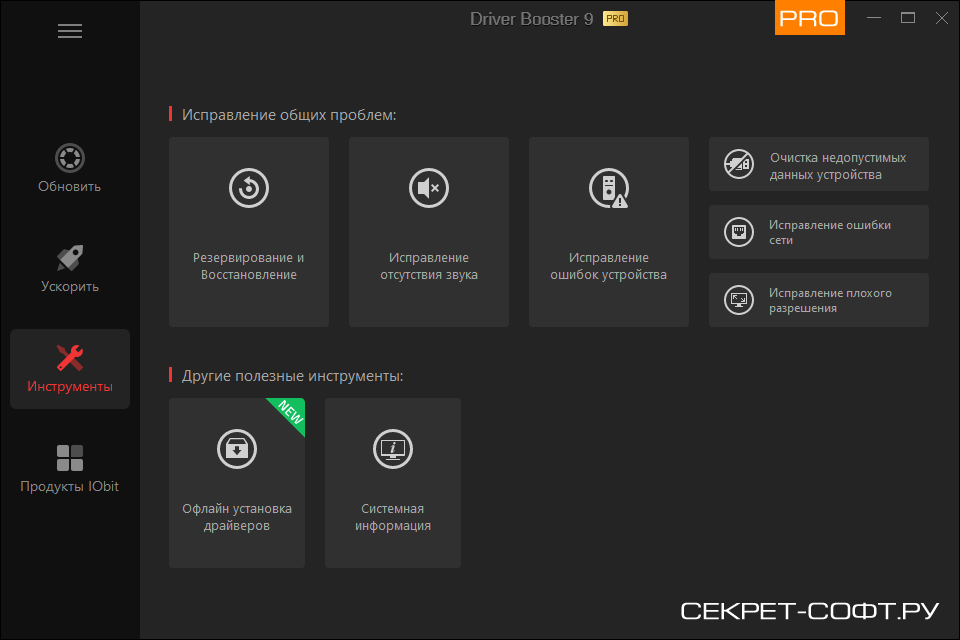Open Системная информация tile
Image resolution: width=960 pixels, height=640 pixels.
pos(392,483)
